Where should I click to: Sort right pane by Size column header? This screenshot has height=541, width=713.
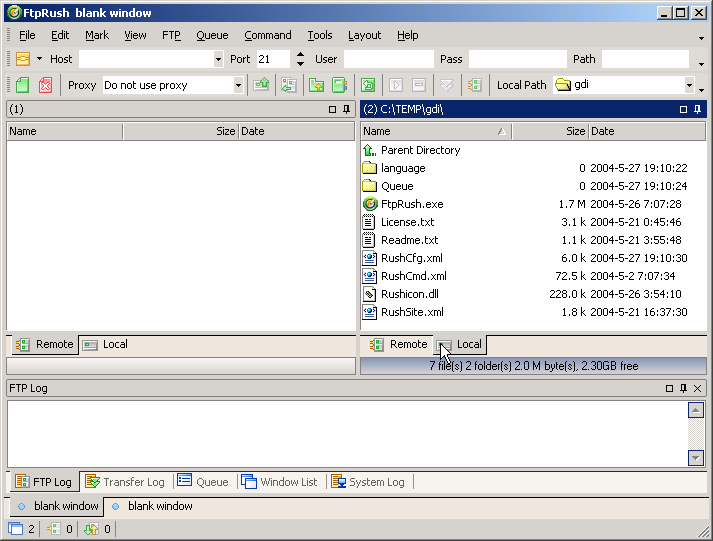550,131
